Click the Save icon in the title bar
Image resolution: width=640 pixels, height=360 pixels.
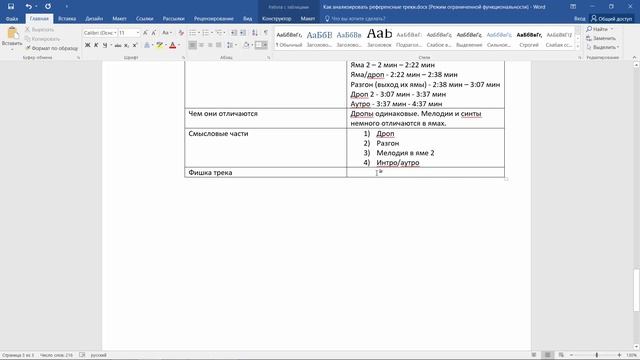[x=11, y=7]
